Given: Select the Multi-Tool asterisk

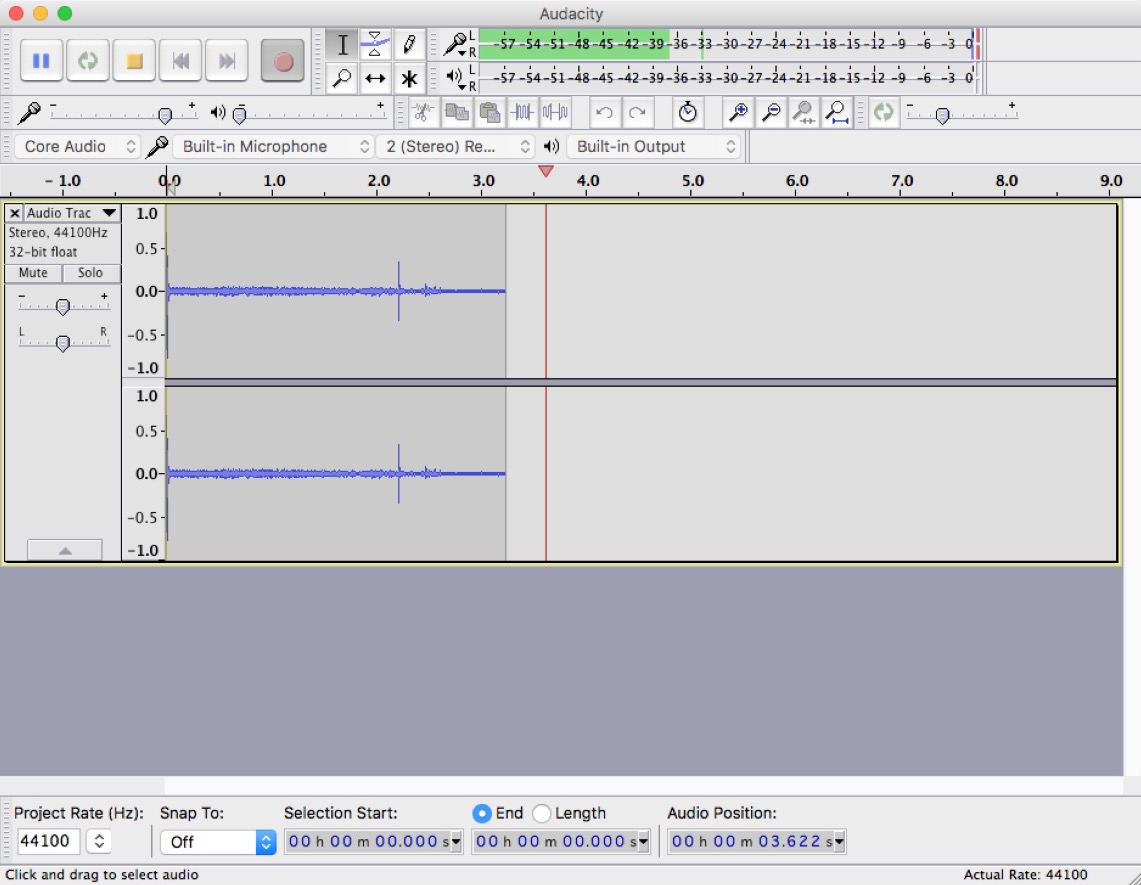Looking at the screenshot, I should pyautogui.click(x=409, y=78).
